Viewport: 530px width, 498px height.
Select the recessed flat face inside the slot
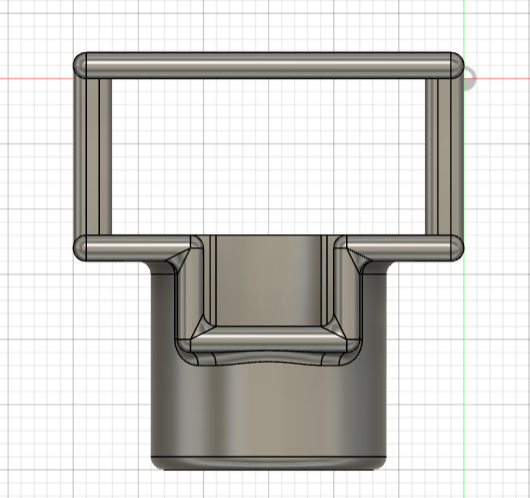pos(269,281)
